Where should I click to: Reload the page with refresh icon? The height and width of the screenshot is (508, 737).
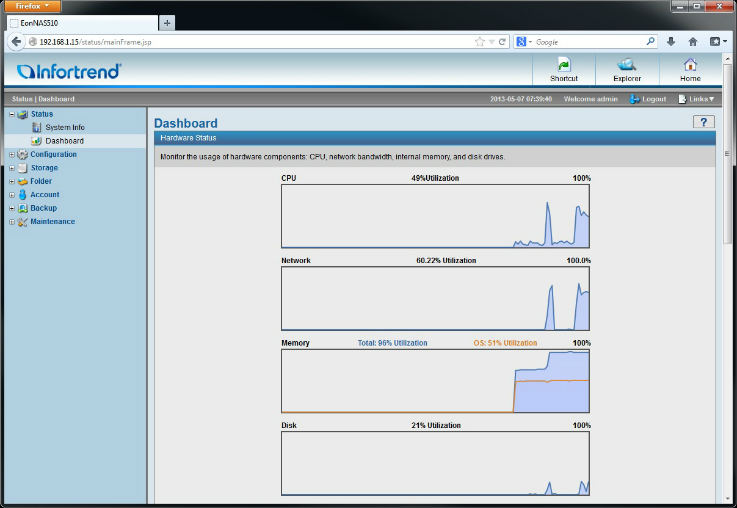(502, 42)
